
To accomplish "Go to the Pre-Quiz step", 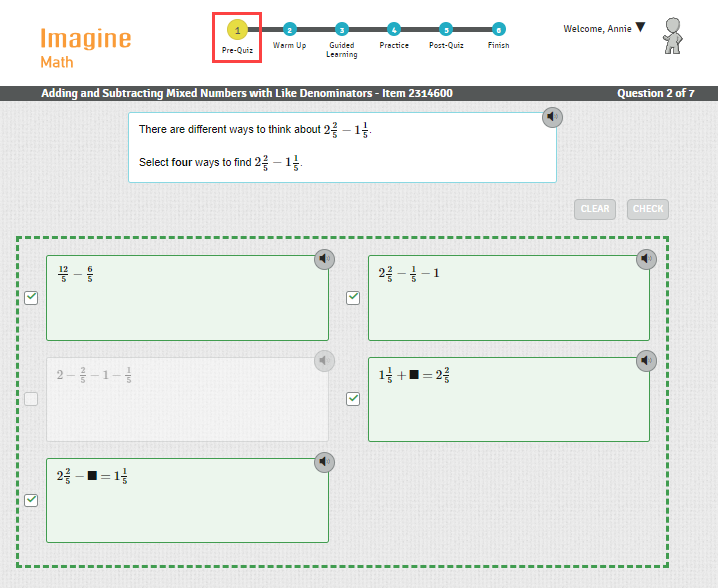I will tap(237, 30).
